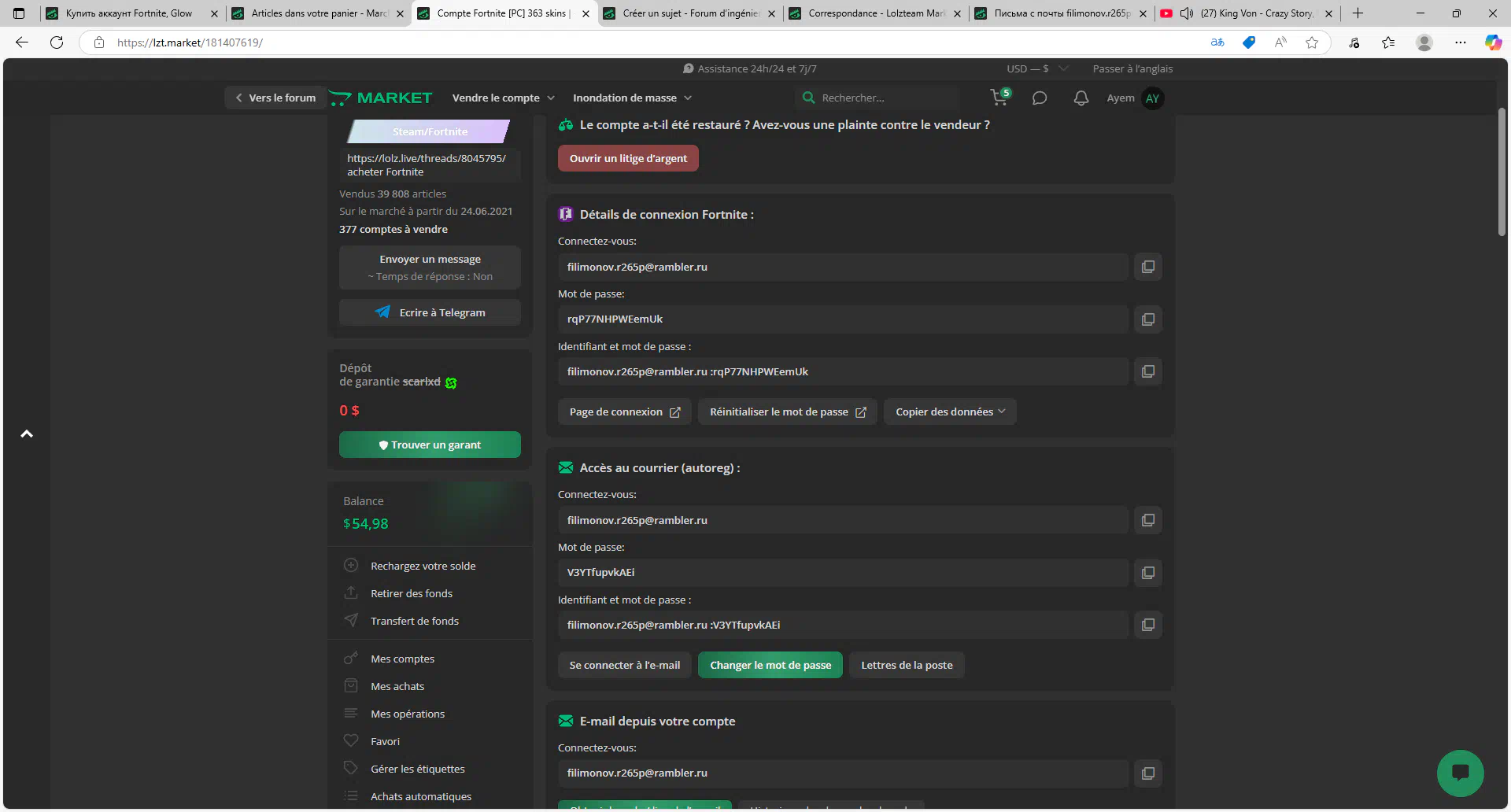This screenshot has height=812, width=1511.
Task: Click Passer à l'anglais link
Action: click(x=1132, y=68)
